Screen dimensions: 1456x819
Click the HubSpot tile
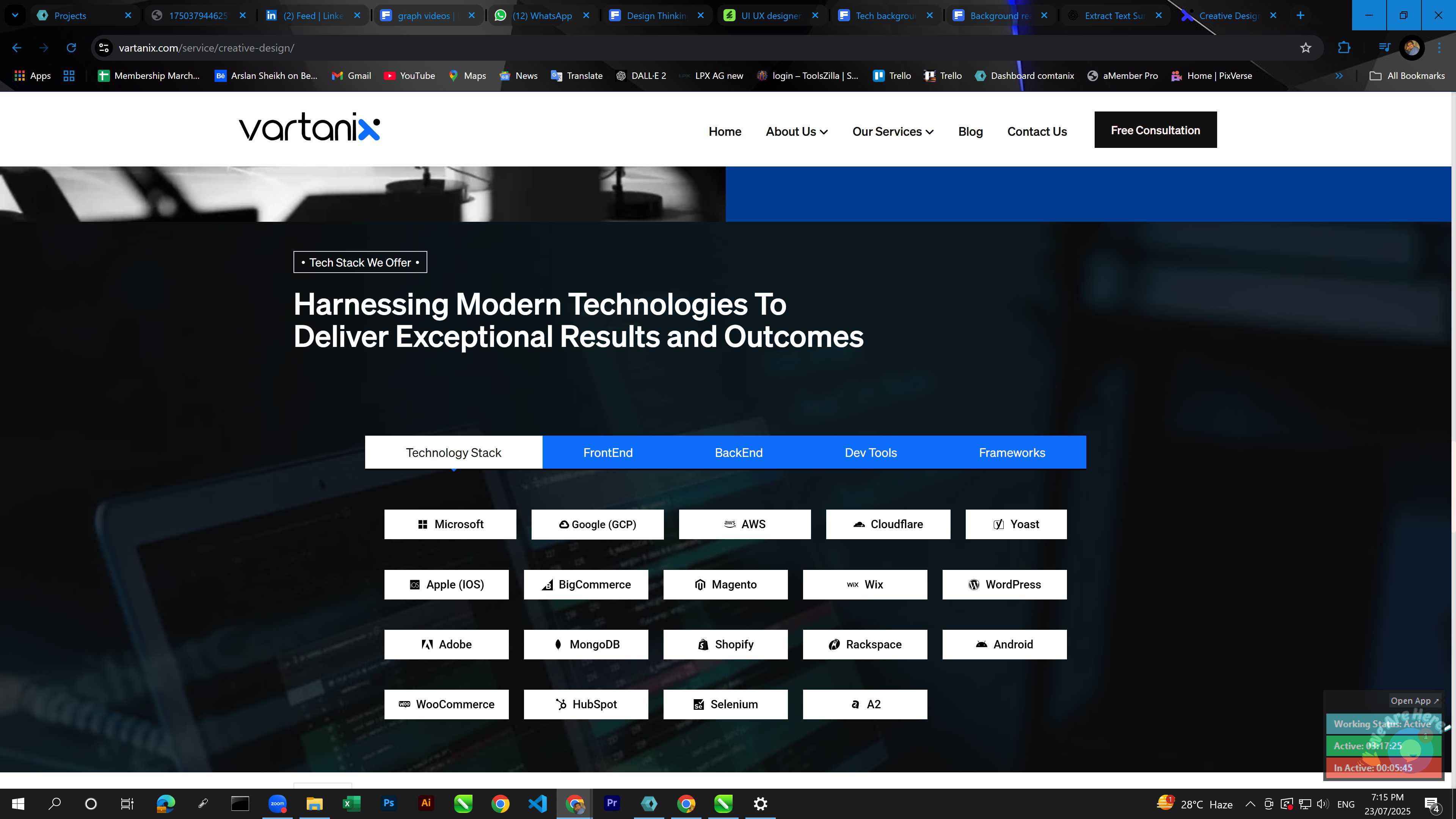(x=585, y=704)
